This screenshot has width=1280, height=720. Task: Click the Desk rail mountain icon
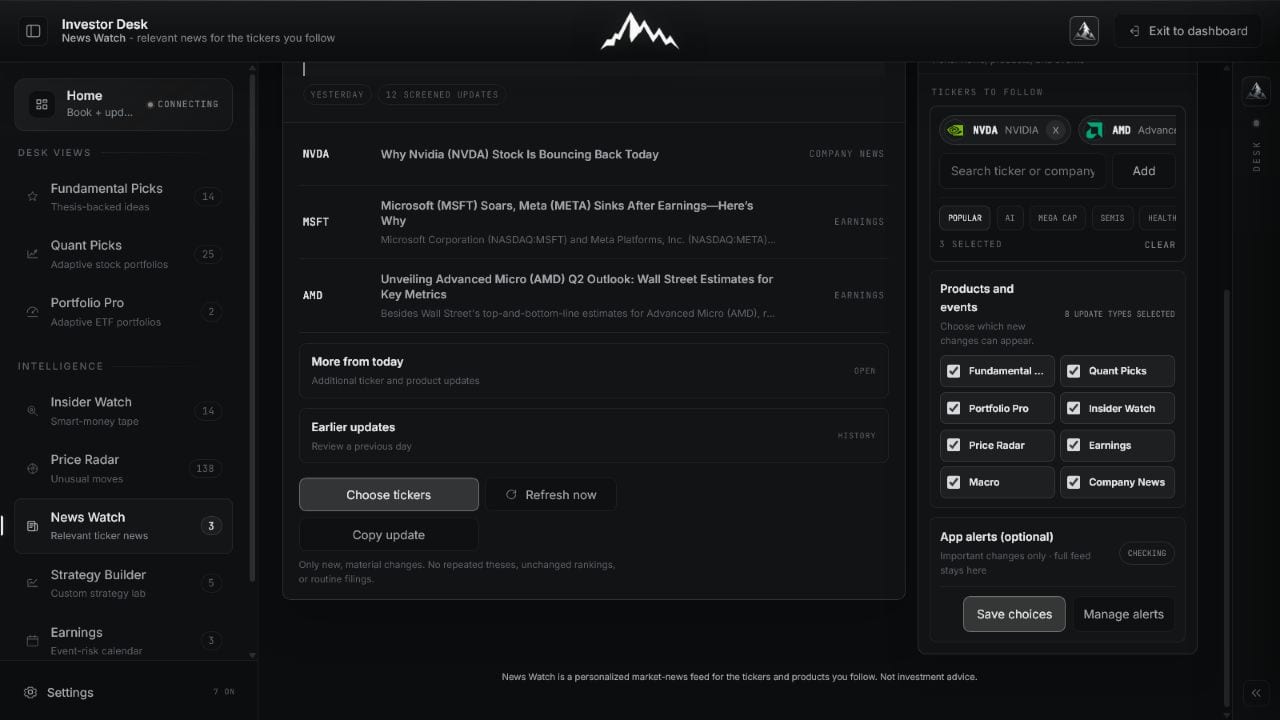point(1256,91)
